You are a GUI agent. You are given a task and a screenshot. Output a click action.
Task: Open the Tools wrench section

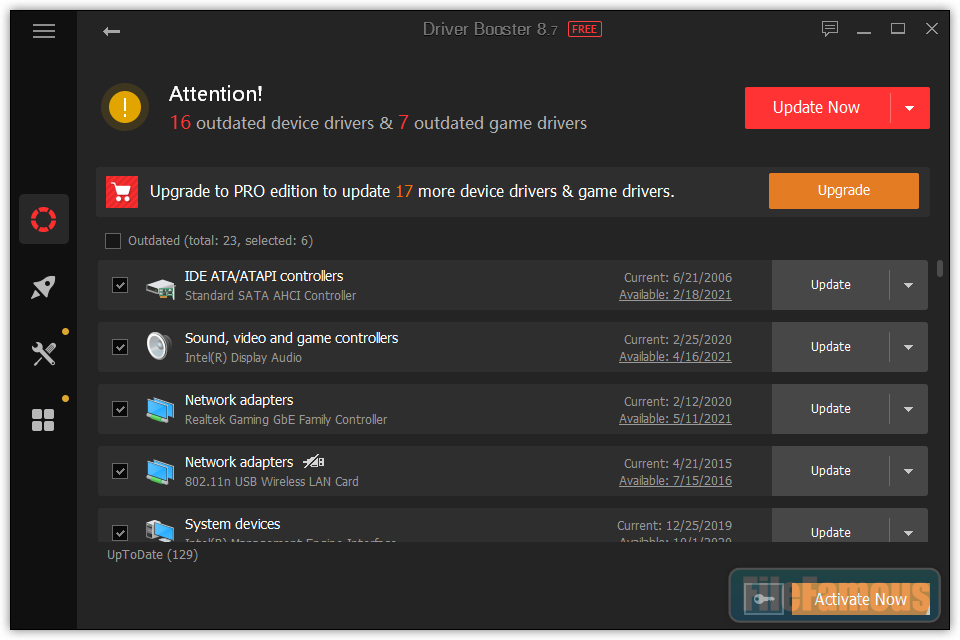click(x=43, y=353)
